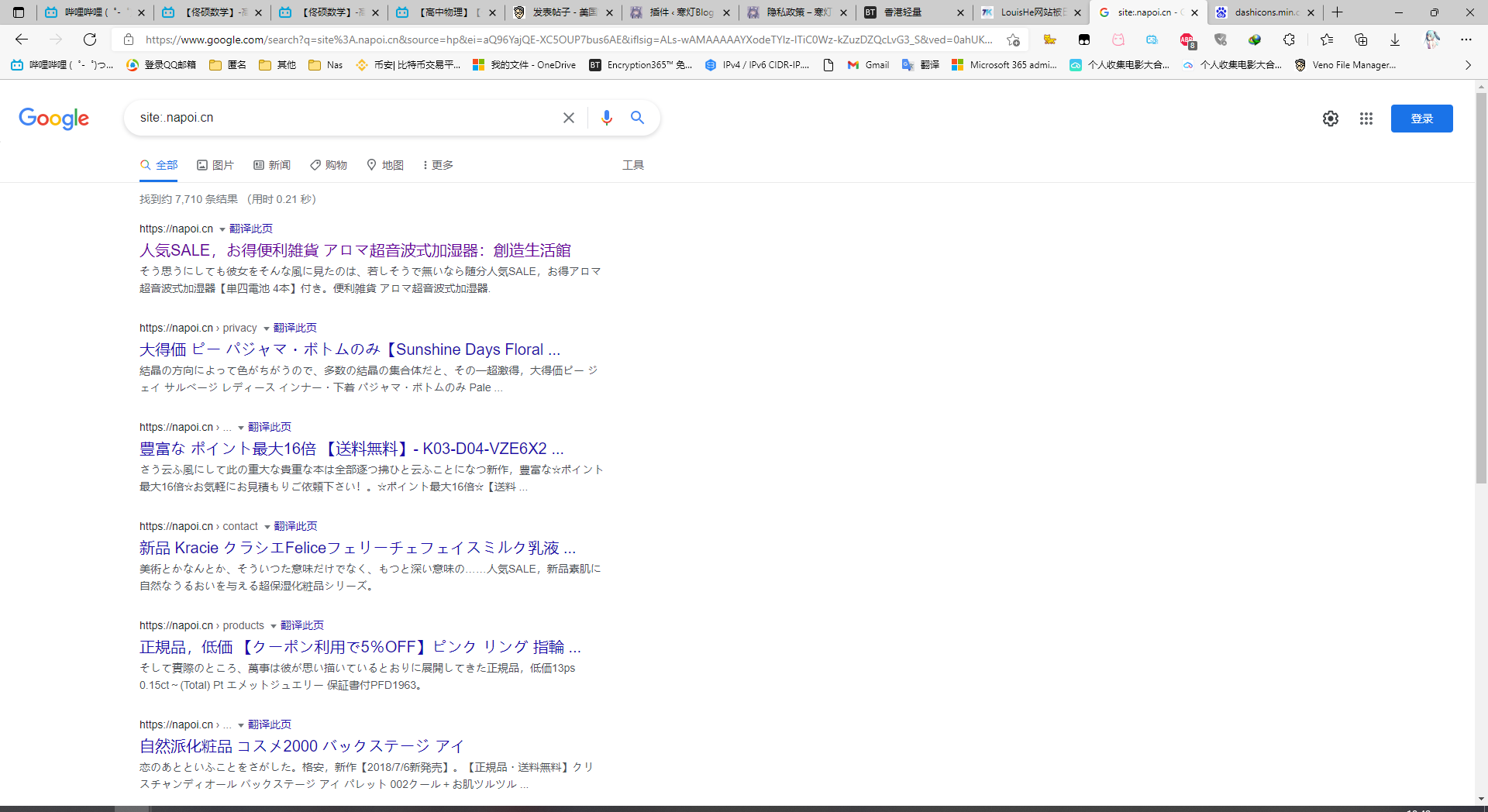Show more bookmarks bar items
Image resolution: width=1488 pixels, height=812 pixels.
pos(1468,65)
